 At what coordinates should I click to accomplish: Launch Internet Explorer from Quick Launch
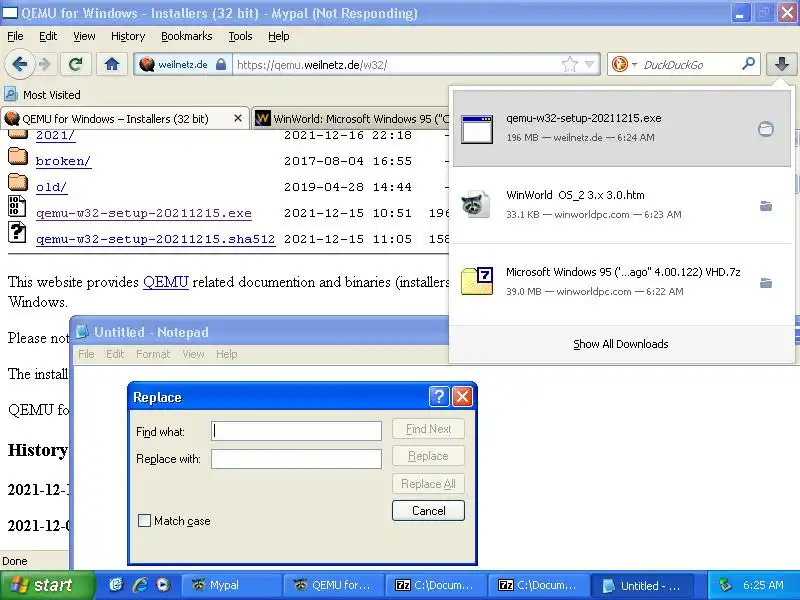point(140,585)
